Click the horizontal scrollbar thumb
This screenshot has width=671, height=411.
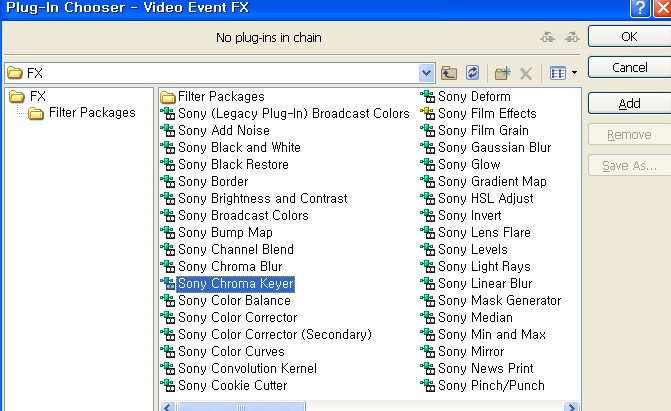241,406
